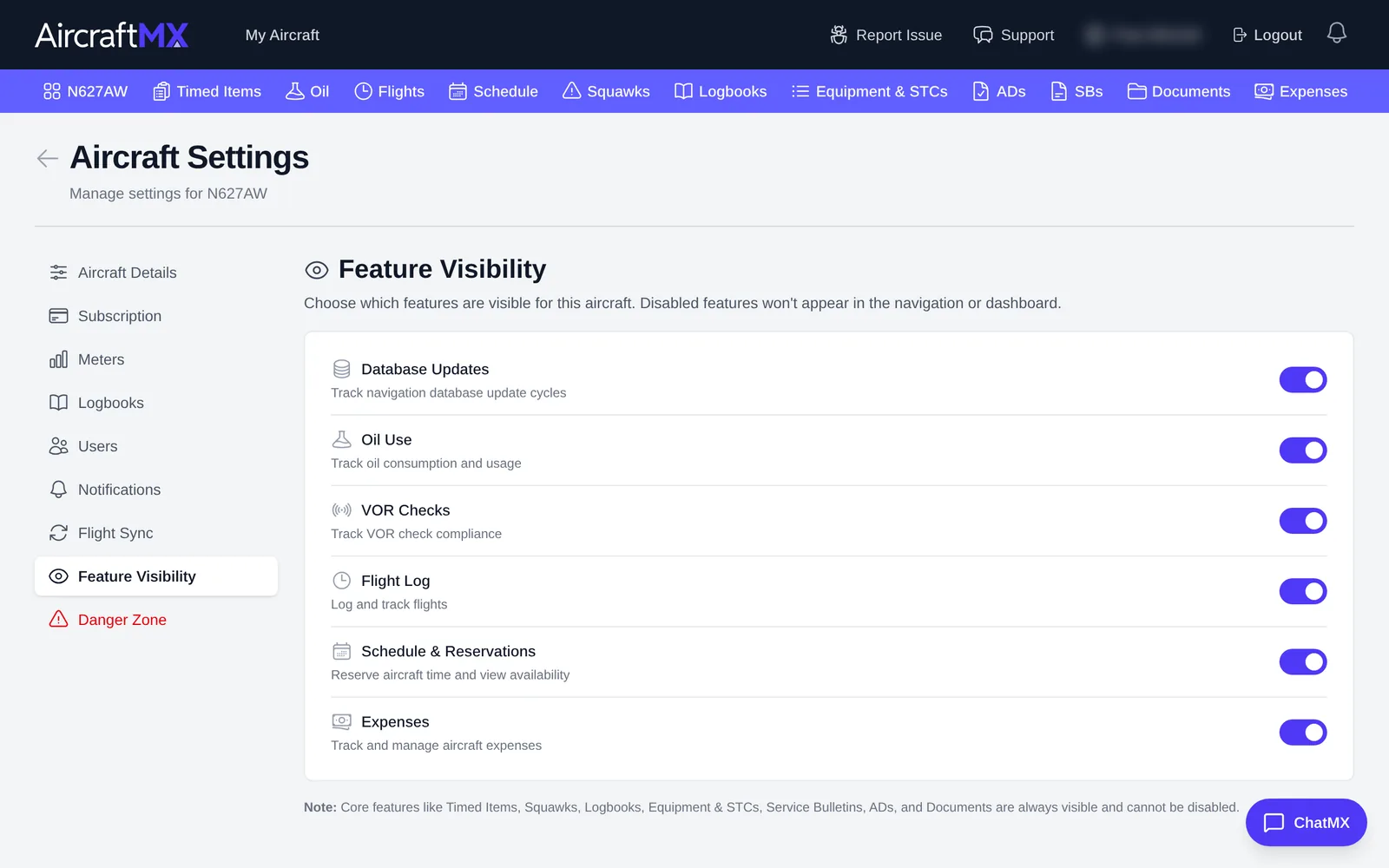Toggle the Flight Log switch

point(1303,591)
